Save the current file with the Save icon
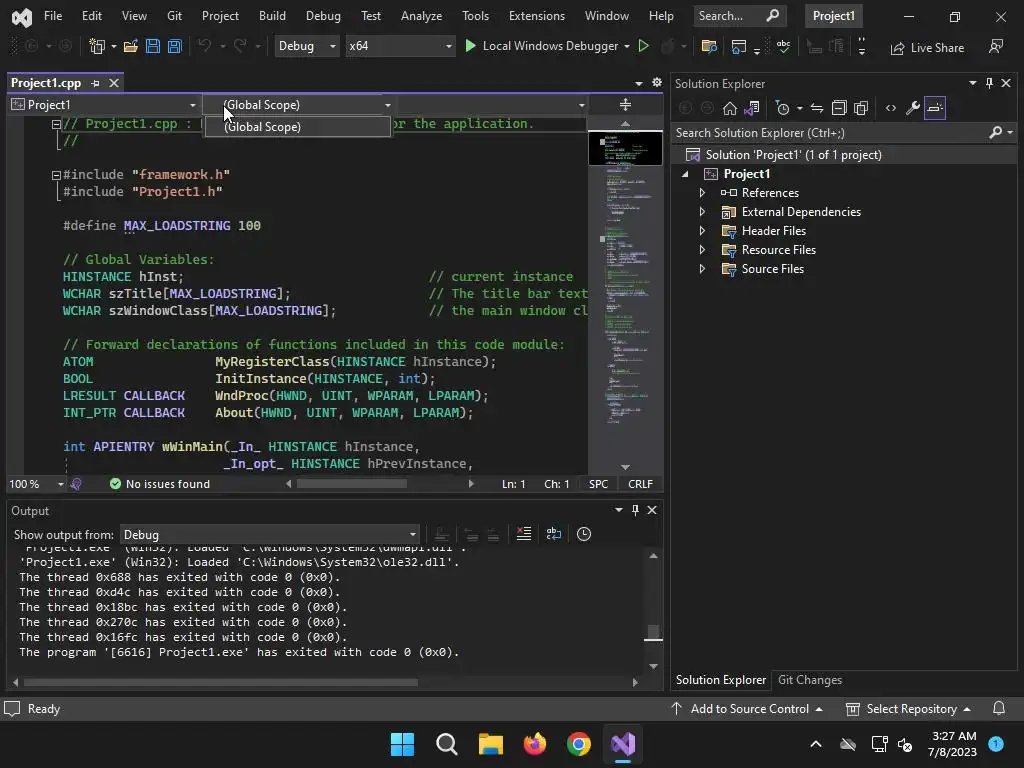The height and width of the screenshot is (768, 1024). pyautogui.click(x=153, y=46)
